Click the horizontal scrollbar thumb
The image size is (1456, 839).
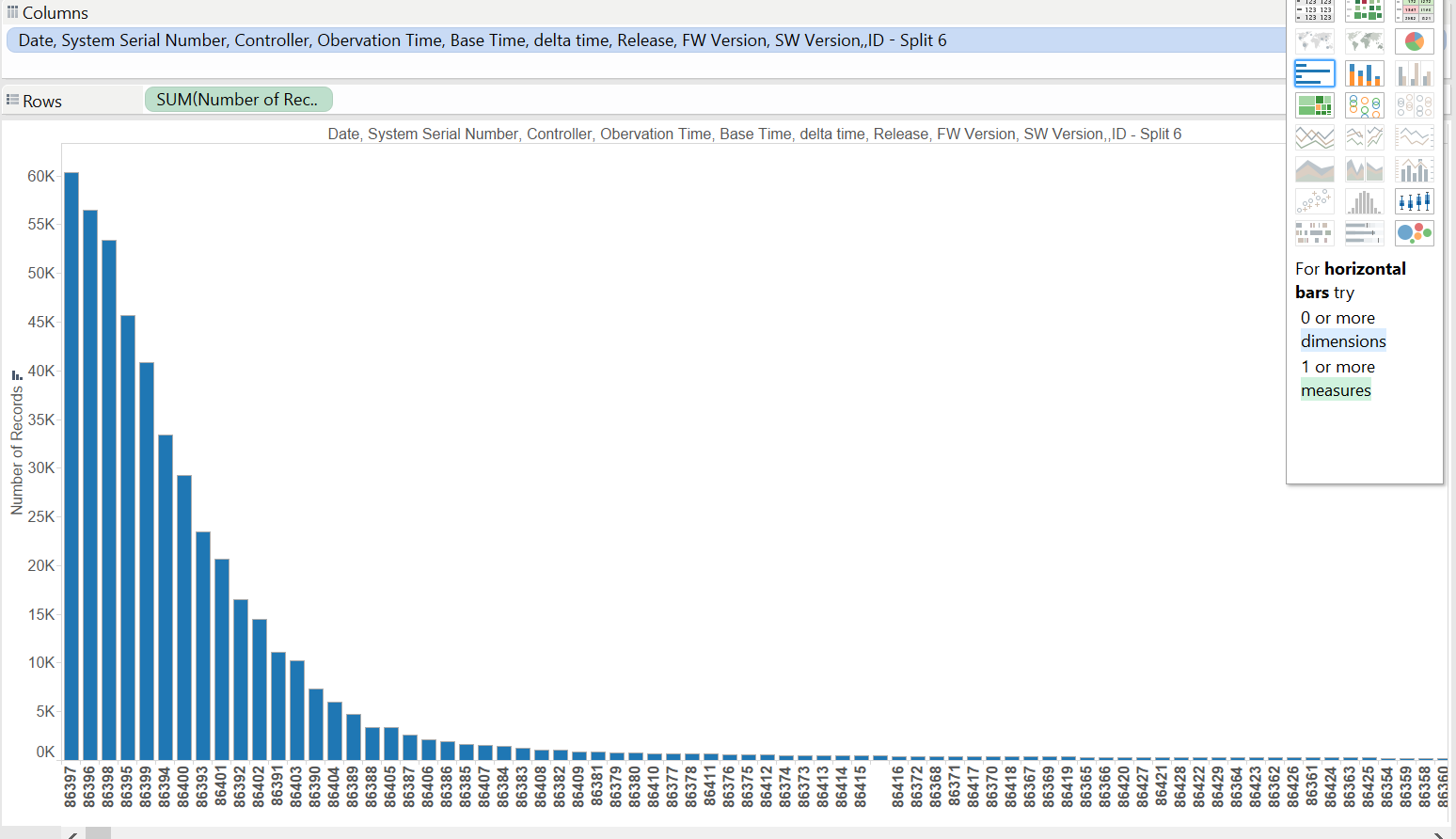click(98, 833)
